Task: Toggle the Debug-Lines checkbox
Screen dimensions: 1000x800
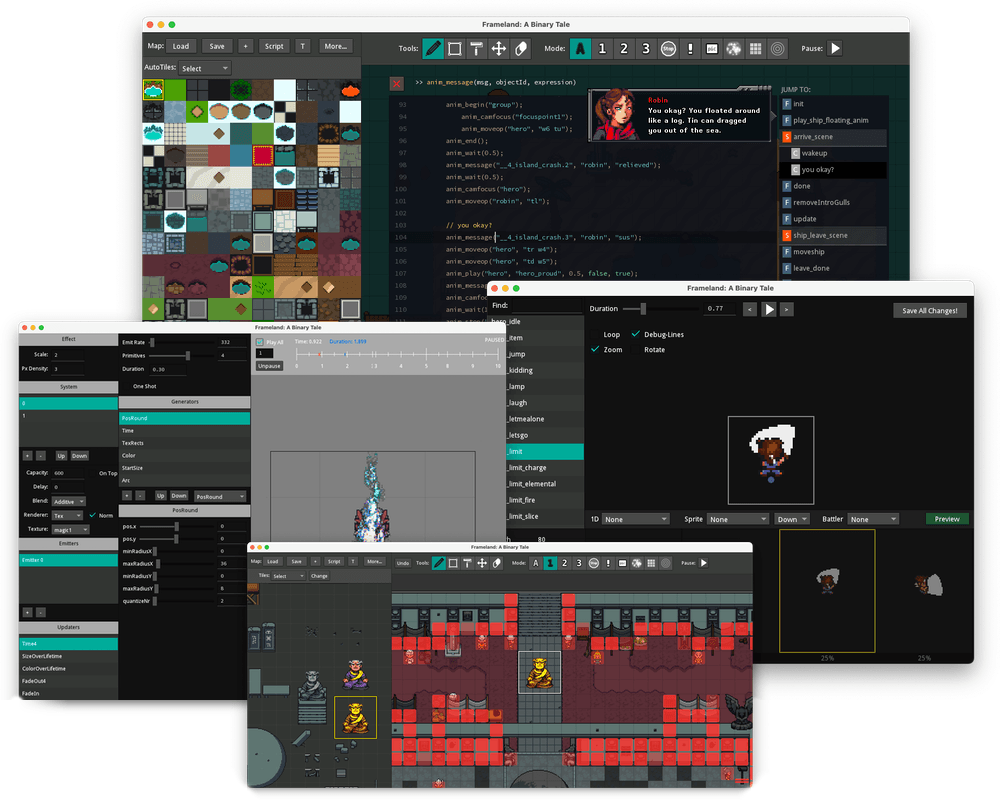Action: click(636, 335)
